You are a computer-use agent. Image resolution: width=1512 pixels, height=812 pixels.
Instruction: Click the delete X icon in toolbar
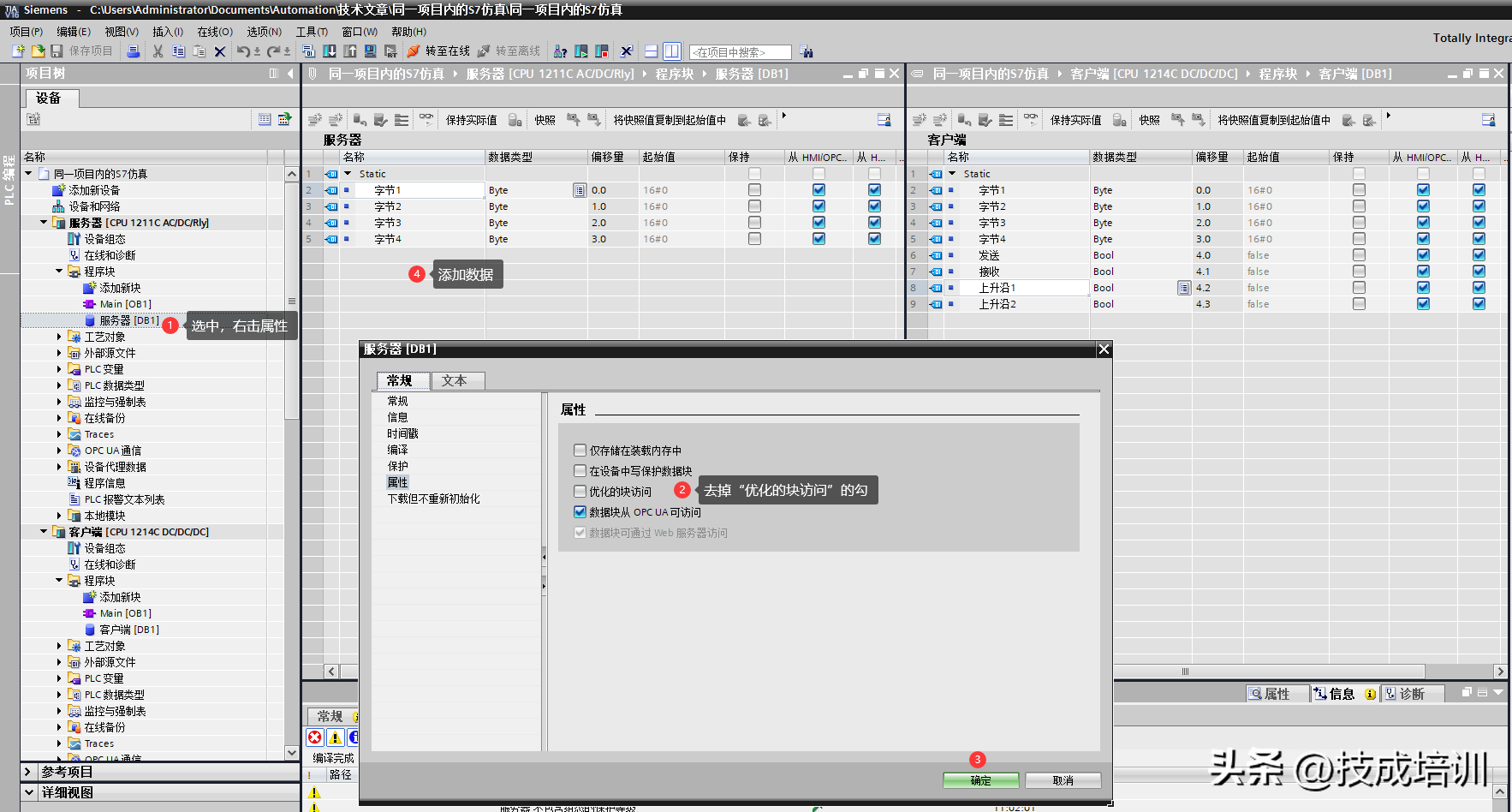(x=220, y=51)
